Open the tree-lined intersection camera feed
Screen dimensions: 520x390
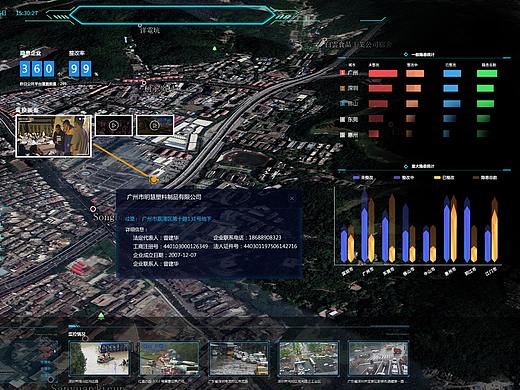(x=309, y=358)
